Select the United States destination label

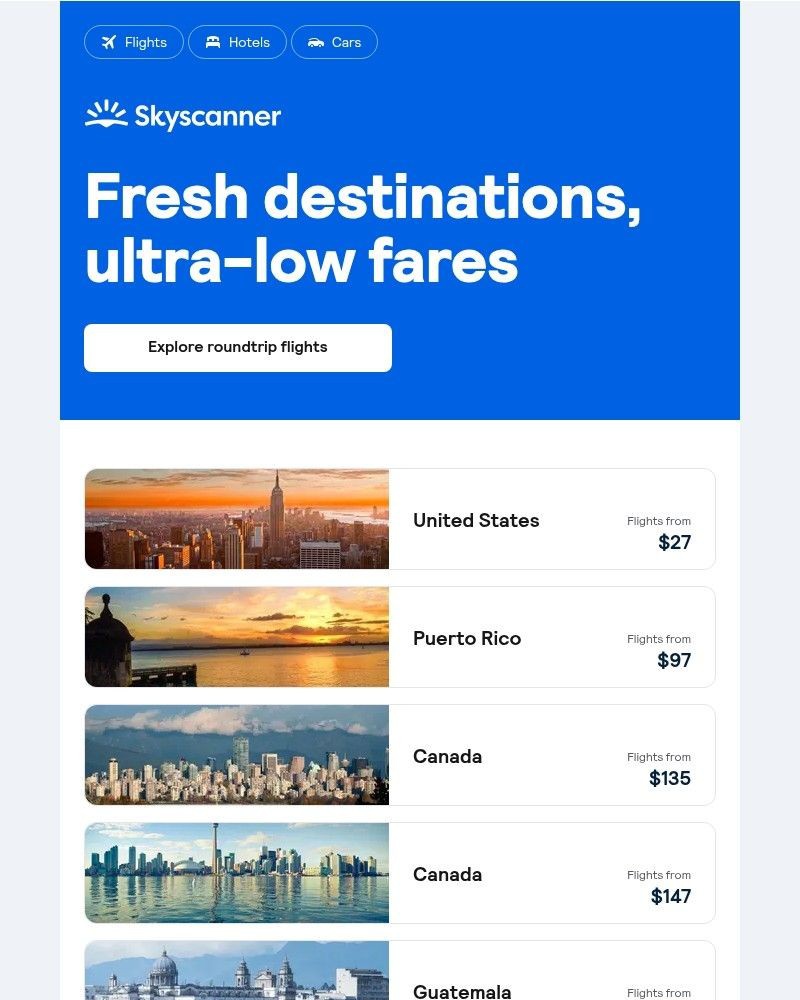coord(476,520)
